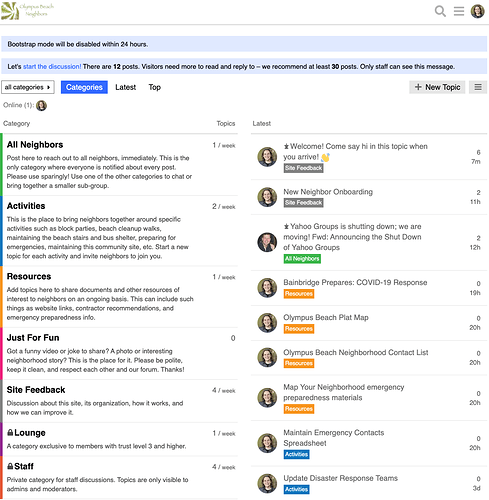Click Resources badge under Contact List topic
The height and width of the screenshot is (500, 489).
(299, 363)
